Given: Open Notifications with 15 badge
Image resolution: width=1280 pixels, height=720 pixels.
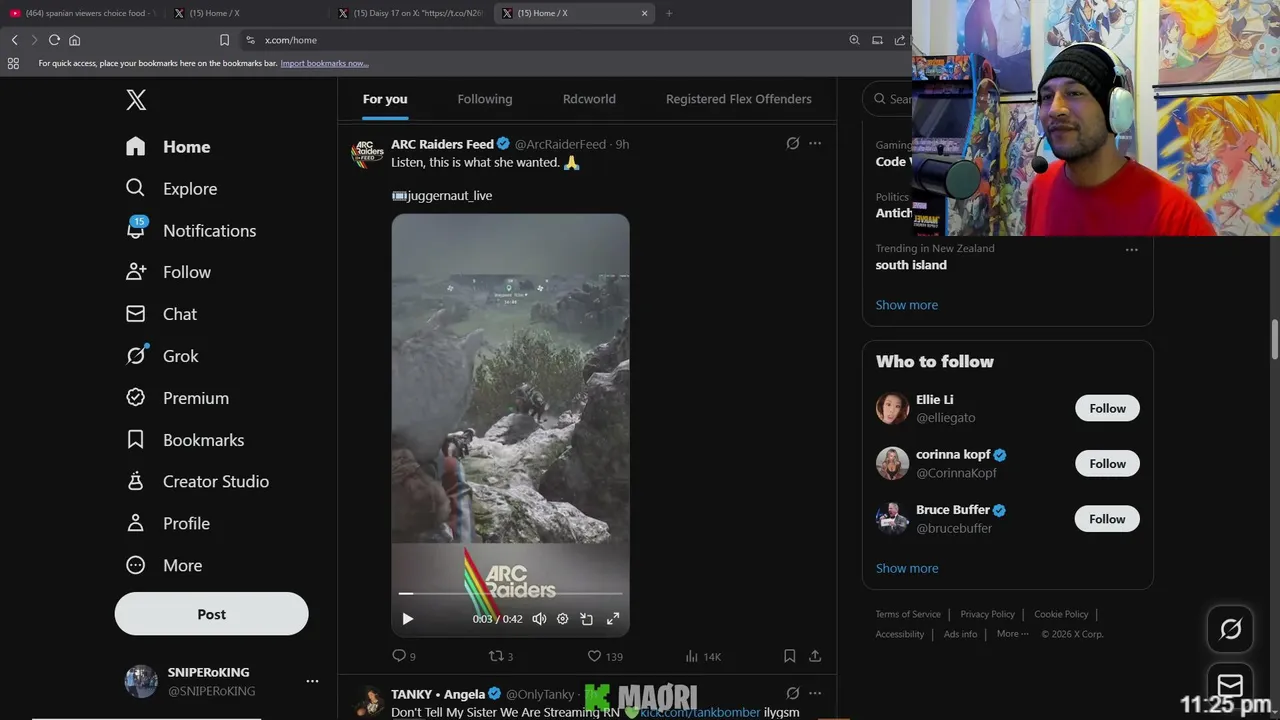Looking at the screenshot, I should [x=191, y=230].
